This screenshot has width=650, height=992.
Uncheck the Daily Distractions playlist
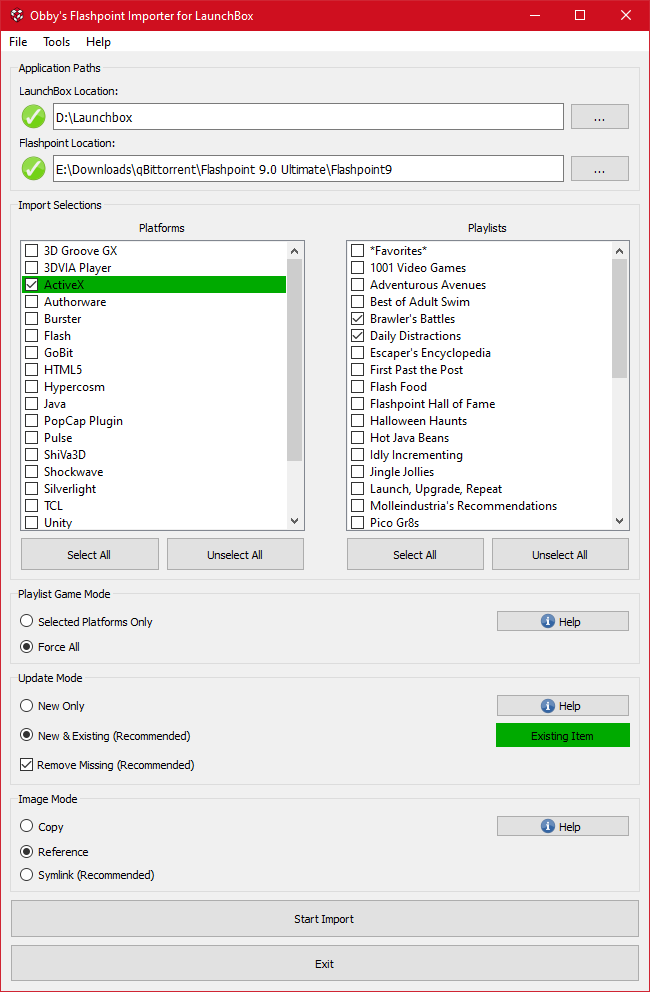point(358,336)
